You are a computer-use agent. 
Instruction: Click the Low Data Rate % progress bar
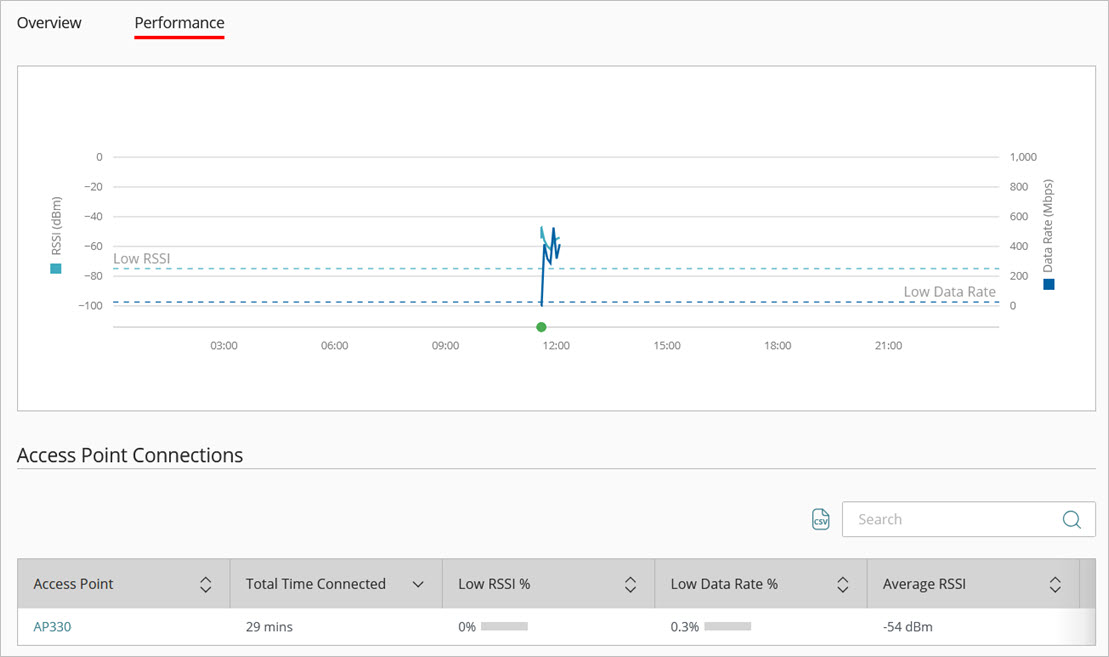pos(727,627)
